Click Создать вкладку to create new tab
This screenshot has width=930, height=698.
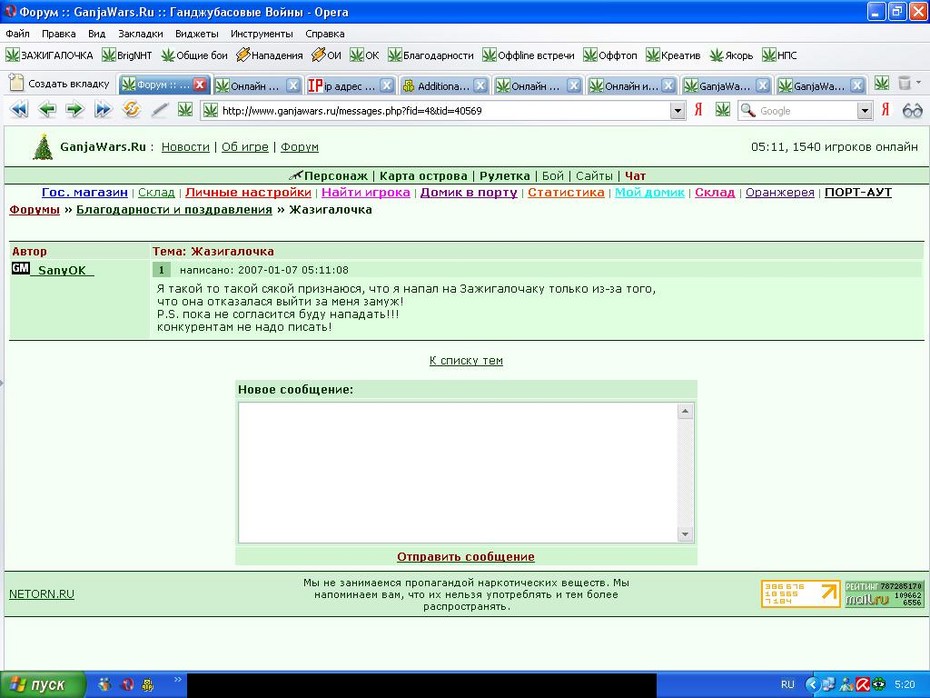point(59,84)
